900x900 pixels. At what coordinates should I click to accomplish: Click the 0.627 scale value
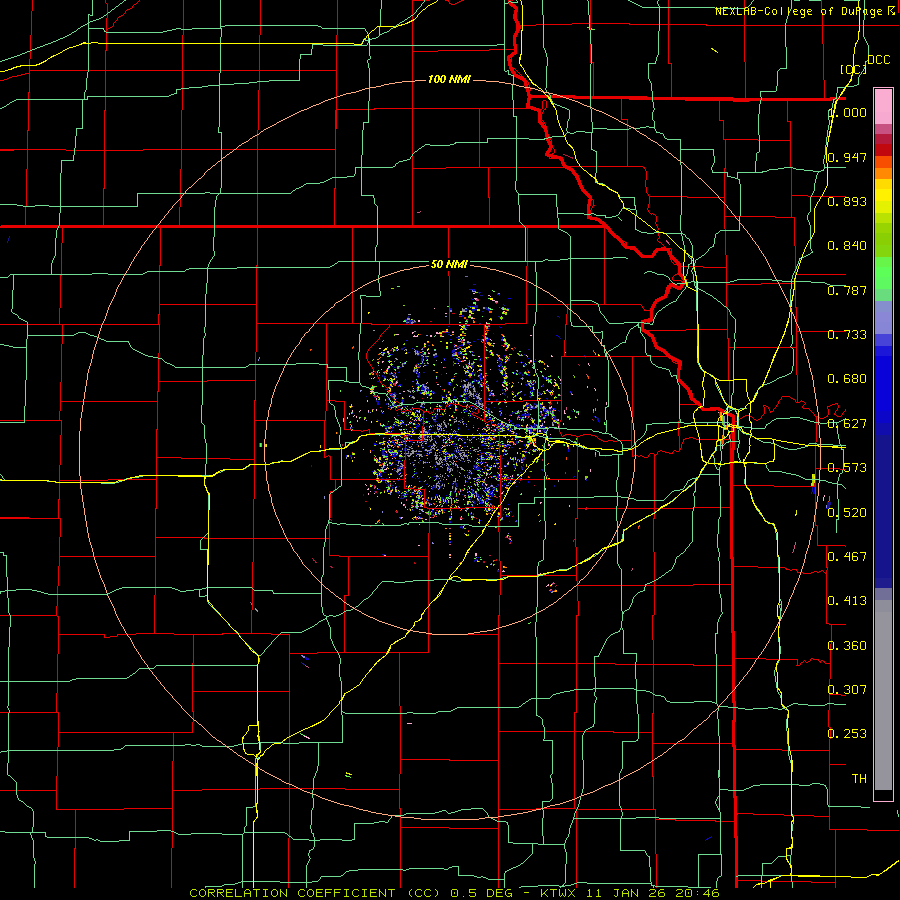click(847, 424)
